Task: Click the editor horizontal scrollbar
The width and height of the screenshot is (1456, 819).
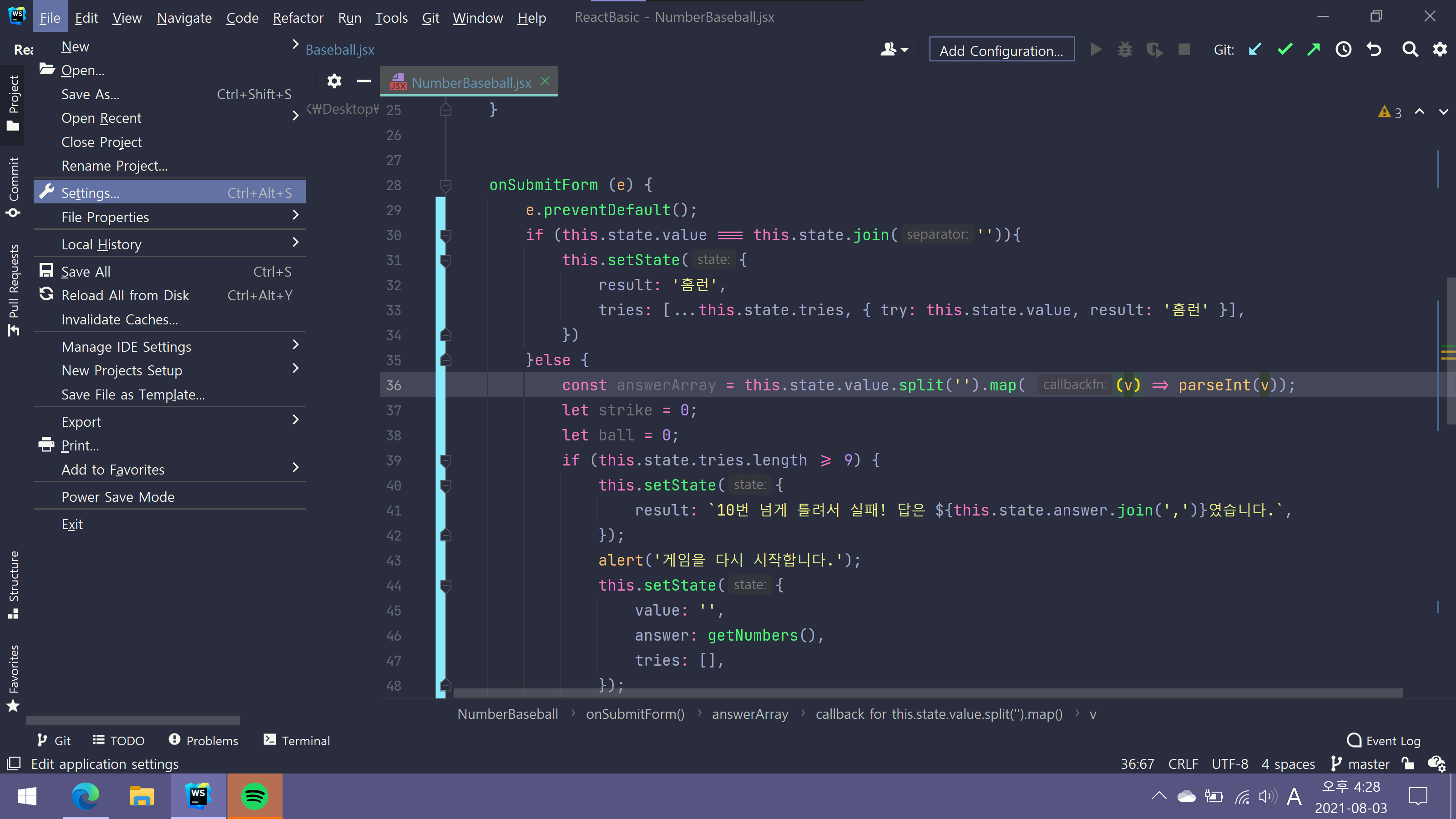Action: (927, 693)
